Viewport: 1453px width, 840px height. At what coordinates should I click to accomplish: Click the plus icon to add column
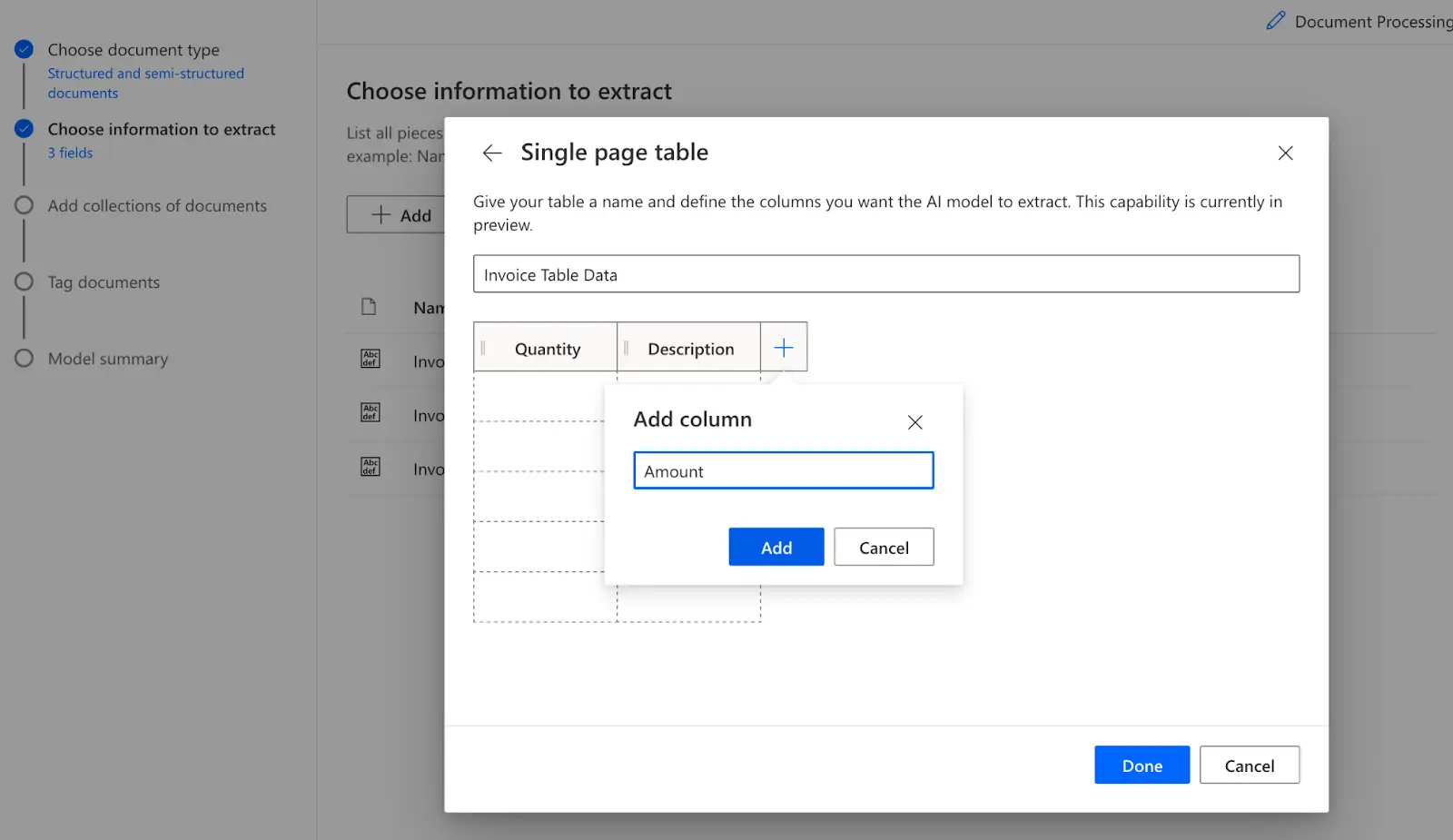pos(784,348)
